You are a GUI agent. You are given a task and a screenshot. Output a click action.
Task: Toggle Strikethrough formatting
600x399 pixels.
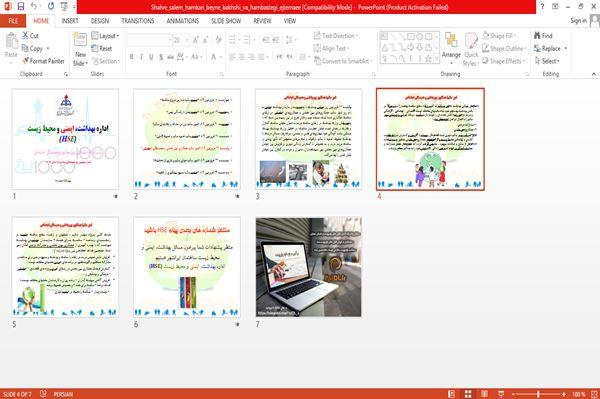click(171, 57)
